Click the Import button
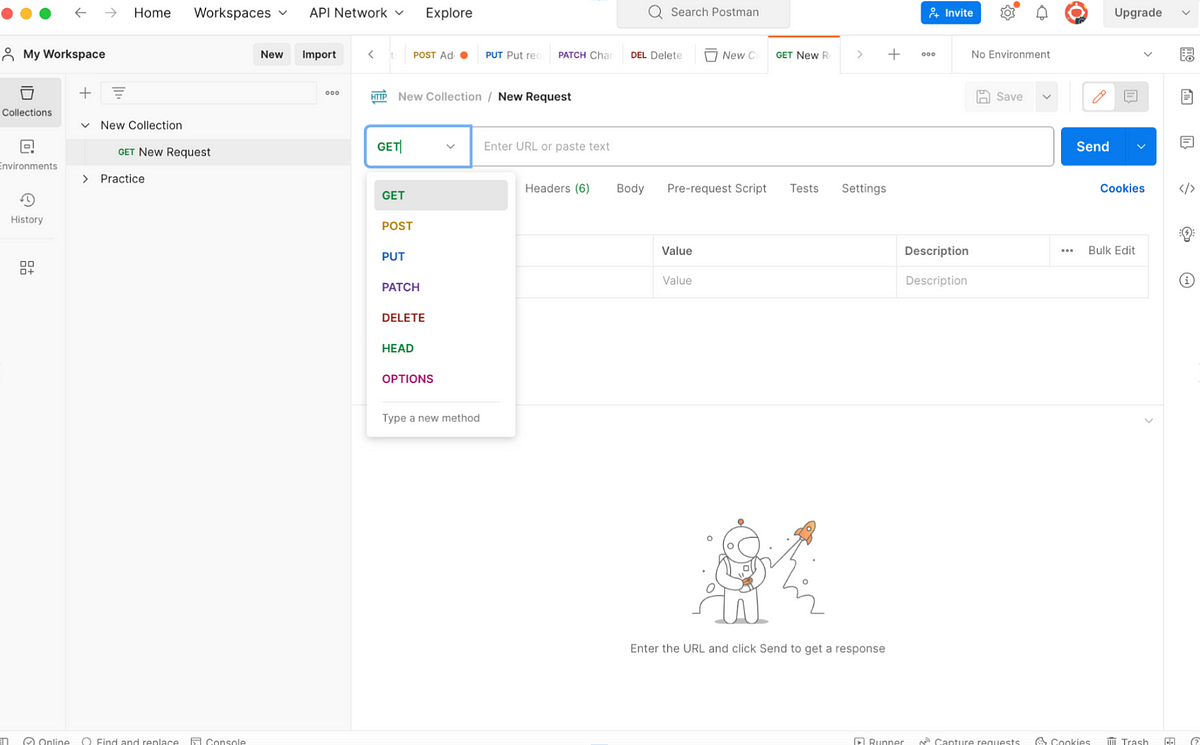Image resolution: width=1200 pixels, height=745 pixels. 319,55
